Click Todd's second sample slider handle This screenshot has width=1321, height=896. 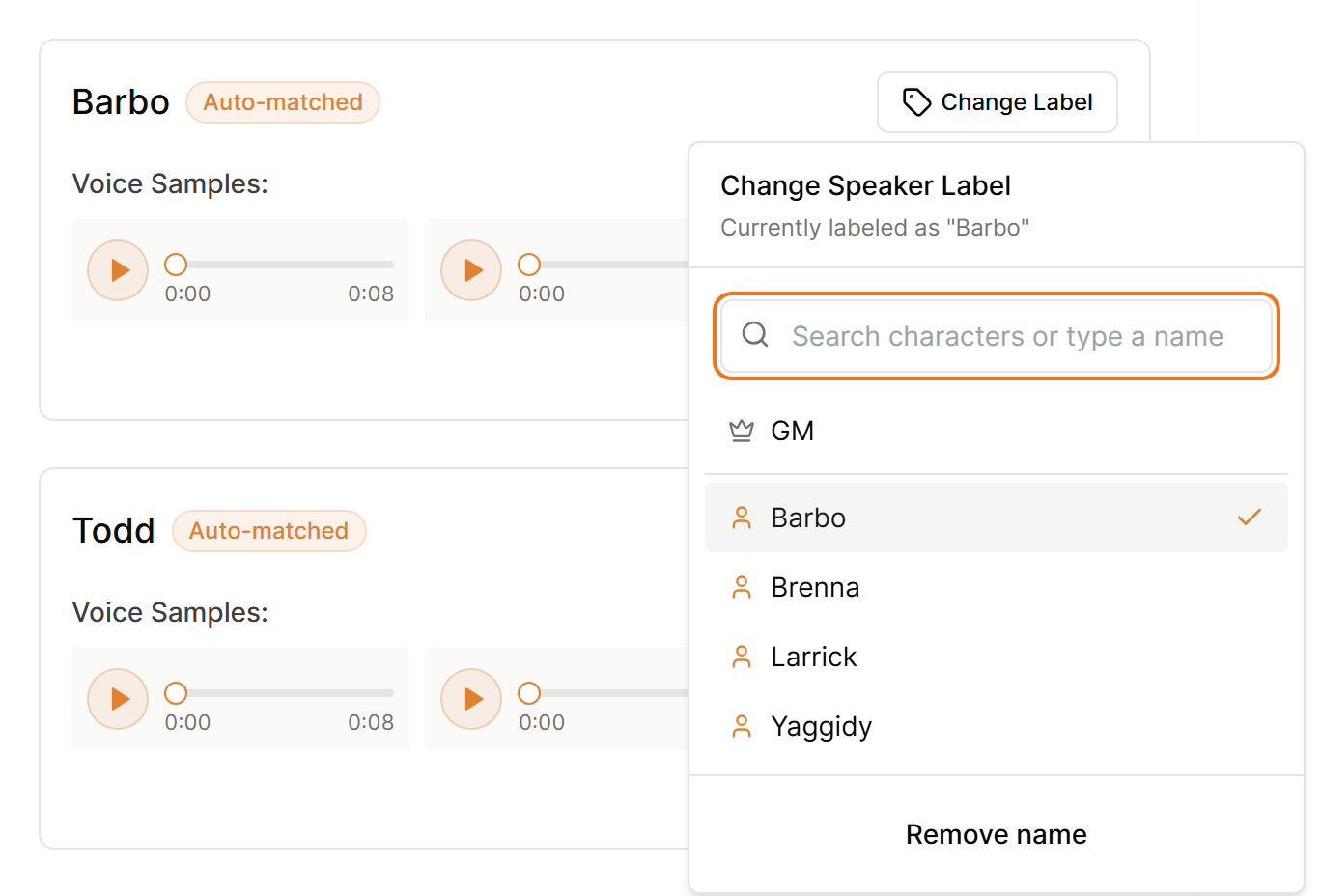pos(529,693)
